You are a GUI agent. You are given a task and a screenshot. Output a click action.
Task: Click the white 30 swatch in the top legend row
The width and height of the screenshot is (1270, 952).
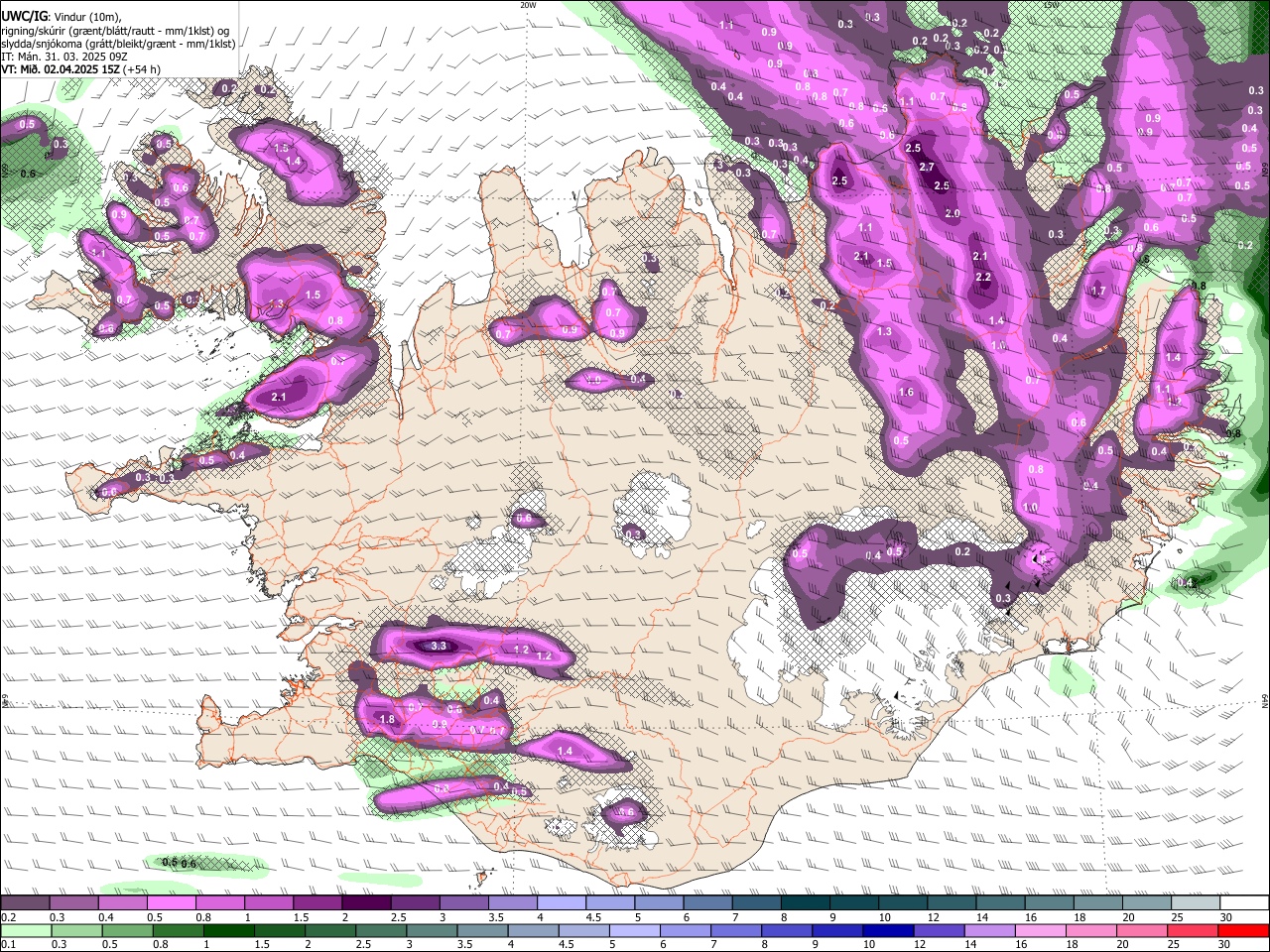click(1245, 903)
